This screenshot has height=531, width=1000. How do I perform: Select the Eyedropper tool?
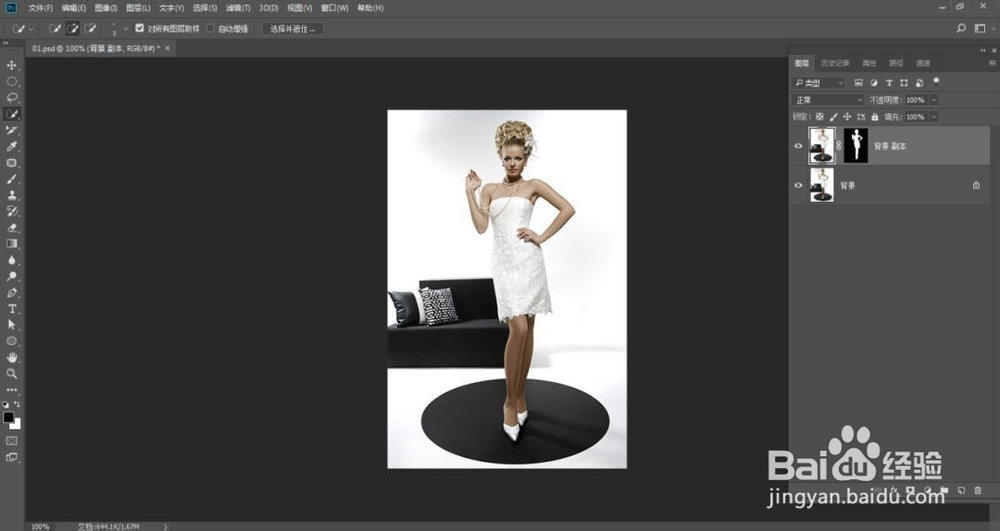11,147
